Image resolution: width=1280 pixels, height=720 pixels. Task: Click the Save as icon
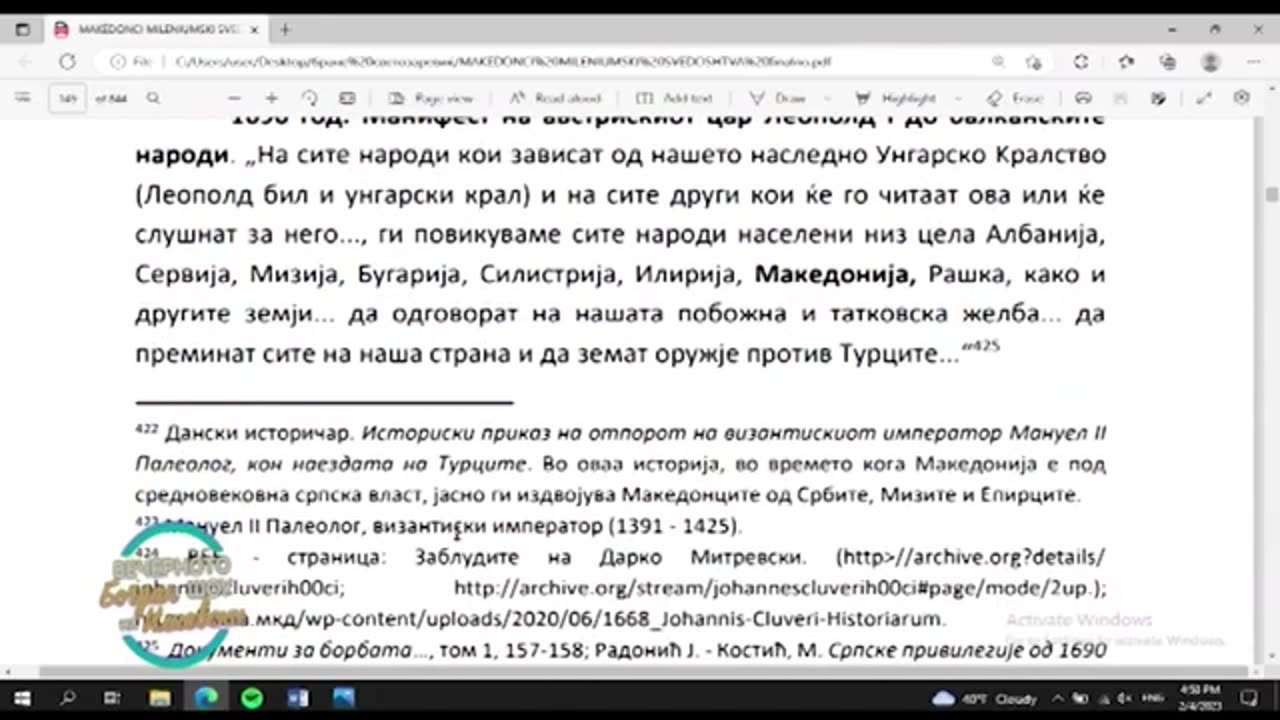point(1159,98)
